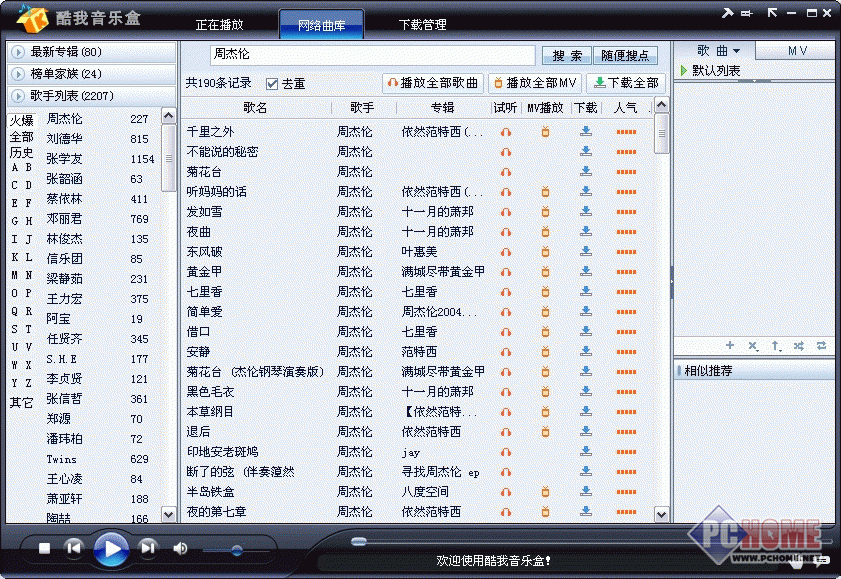Download 菊花台 using its download icon
The width and height of the screenshot is (841, 579).
[x=586, y=172]
